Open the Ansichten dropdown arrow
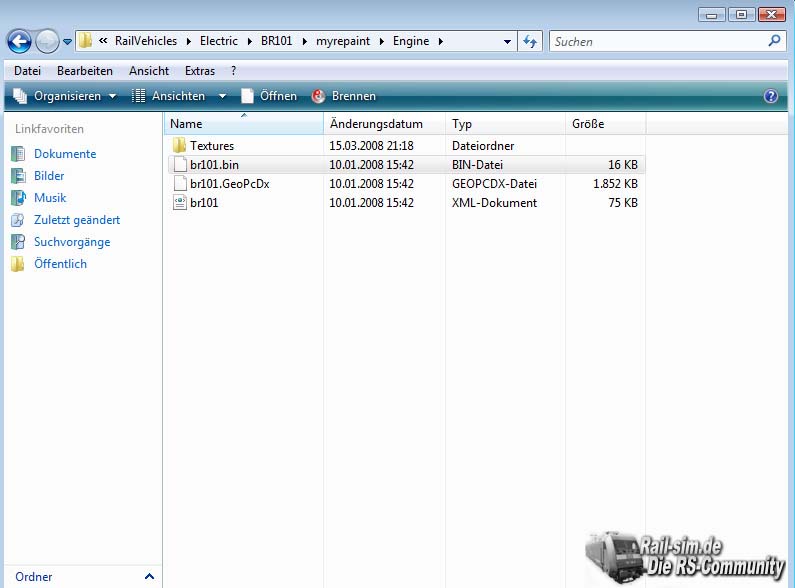Viewport: 795px width, 588px height. pos(222,96)
